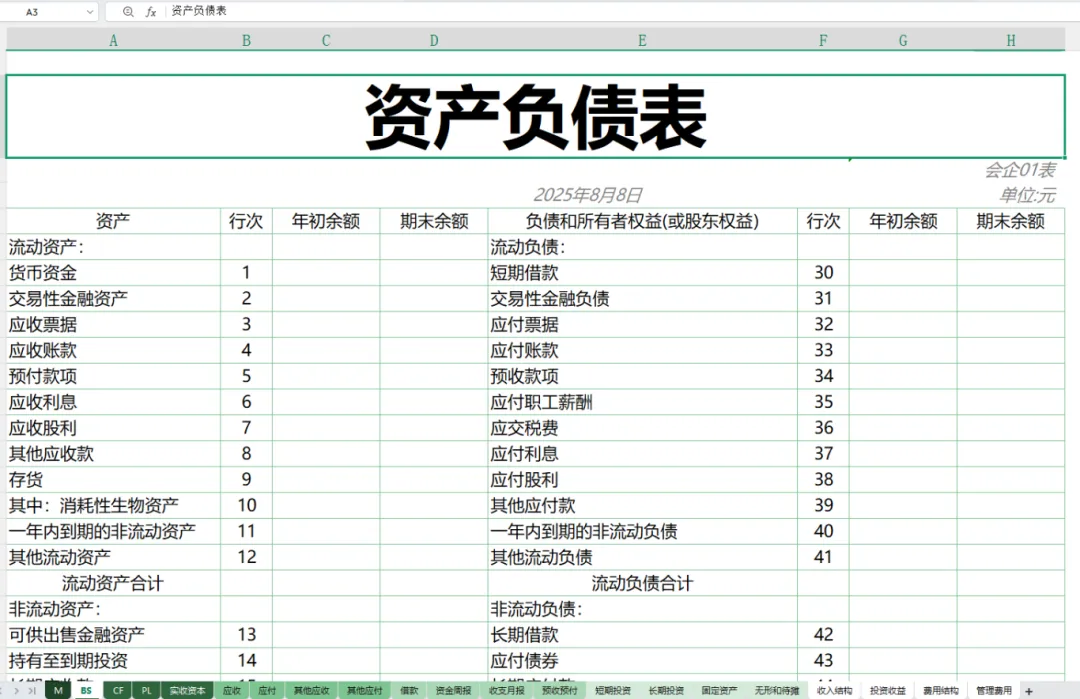Open the 费用结构 sheet tab

940,690
